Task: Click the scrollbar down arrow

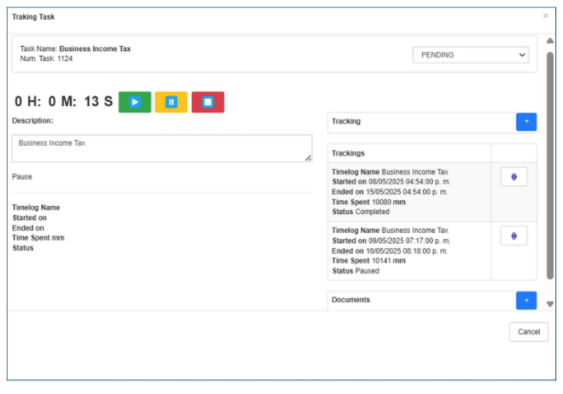Action: pos(550,304)
